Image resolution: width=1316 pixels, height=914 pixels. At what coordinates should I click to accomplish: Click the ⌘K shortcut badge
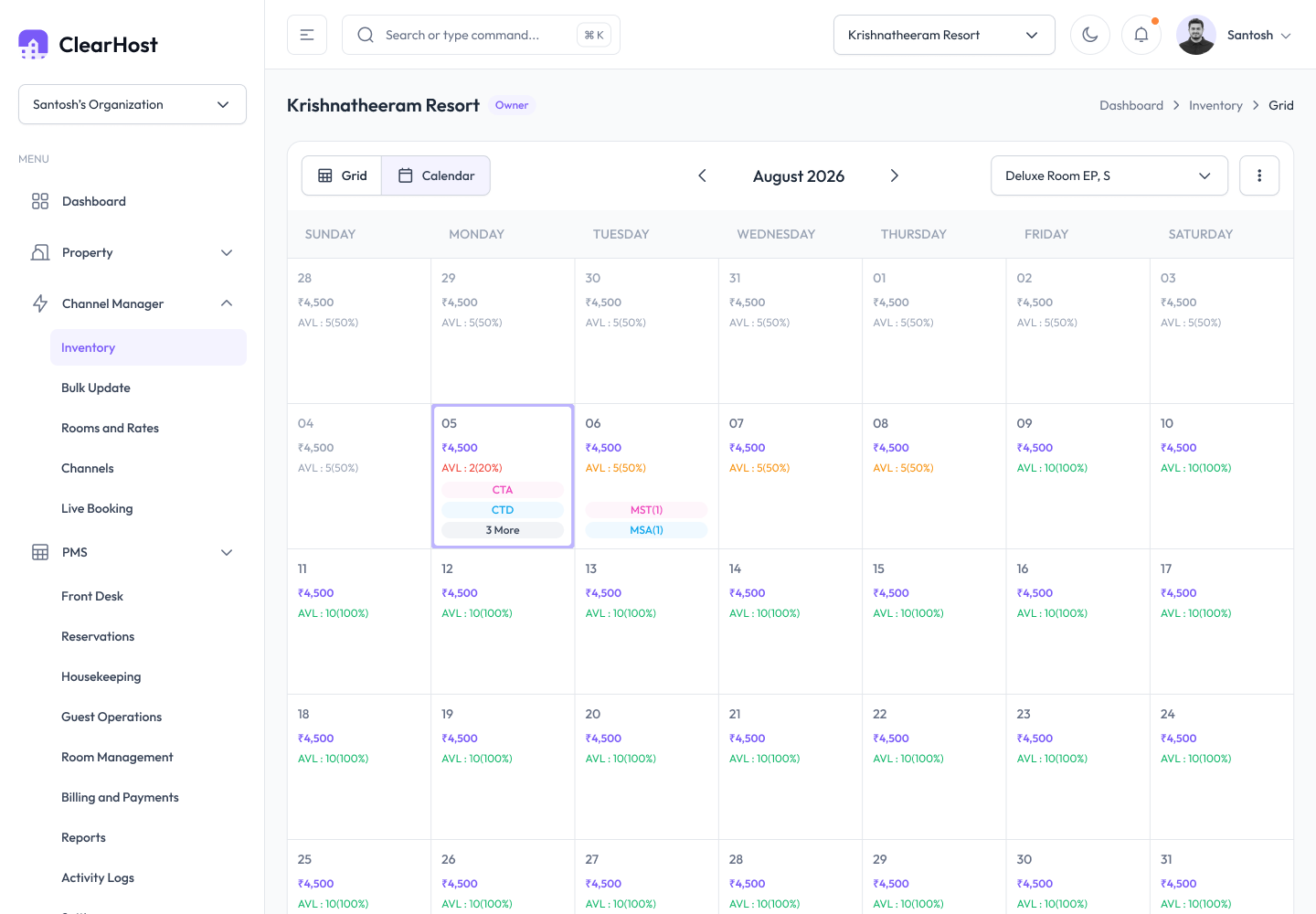pos(594,35)
